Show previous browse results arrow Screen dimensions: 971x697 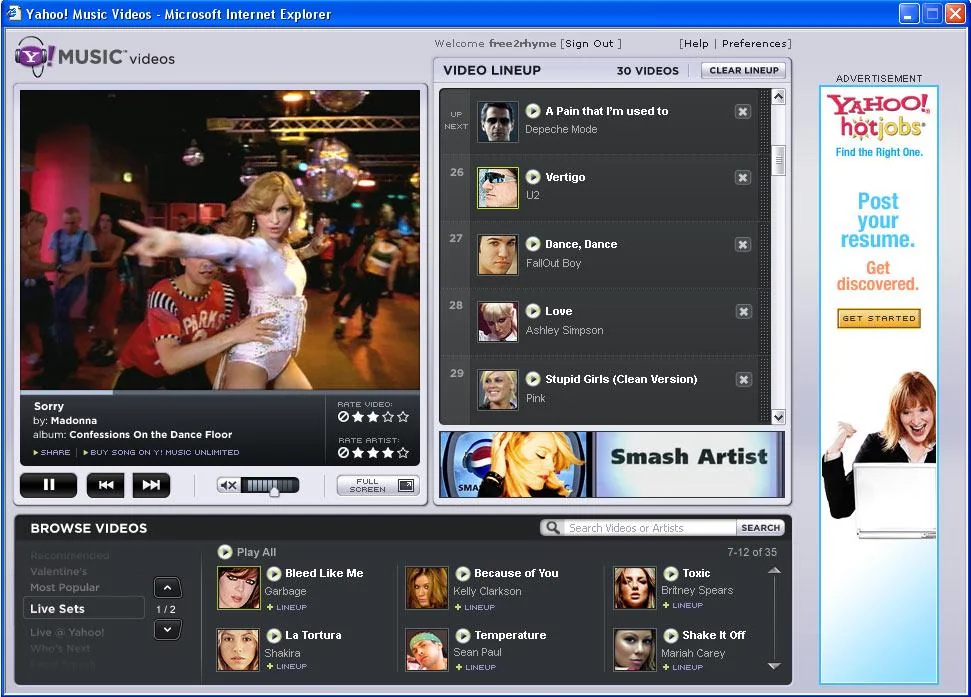(x=774, y=571)
